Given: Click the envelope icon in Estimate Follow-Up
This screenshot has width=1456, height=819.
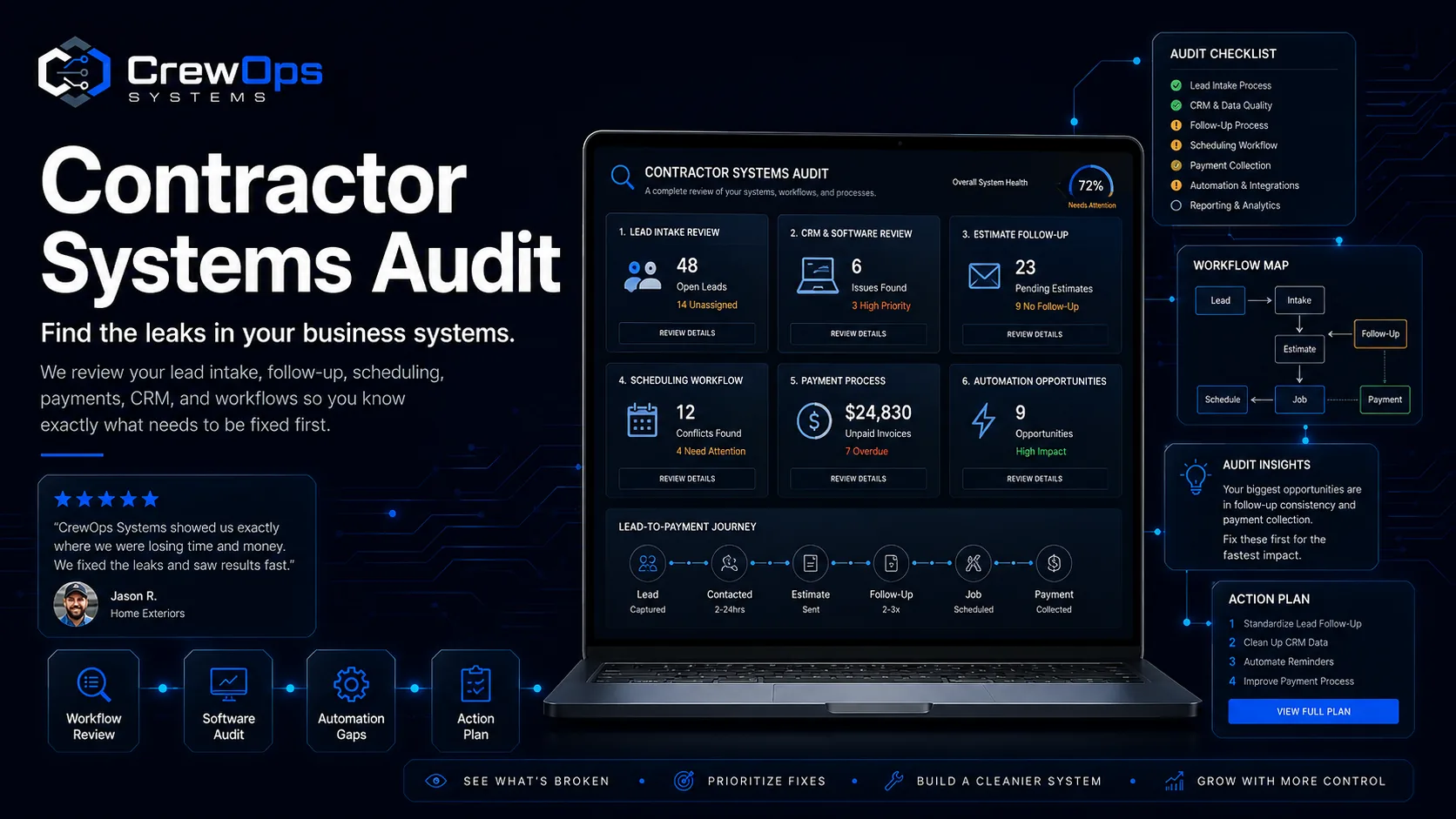Looking at the screenshot, I should click(x=984, y=277).
